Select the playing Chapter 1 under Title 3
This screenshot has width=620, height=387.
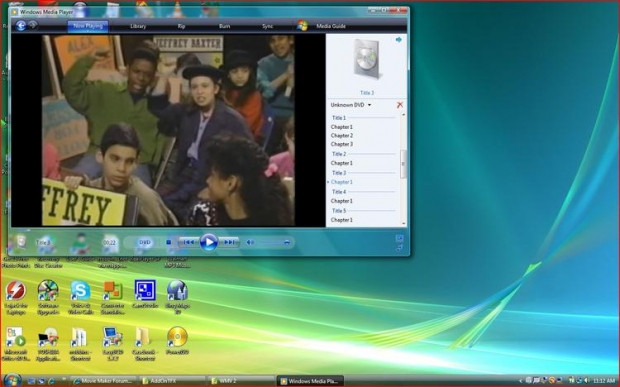point(342,182)
